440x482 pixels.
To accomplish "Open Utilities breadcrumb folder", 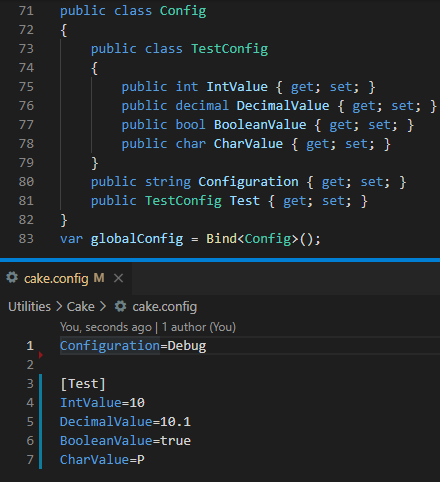I will [x=29, y=307].
